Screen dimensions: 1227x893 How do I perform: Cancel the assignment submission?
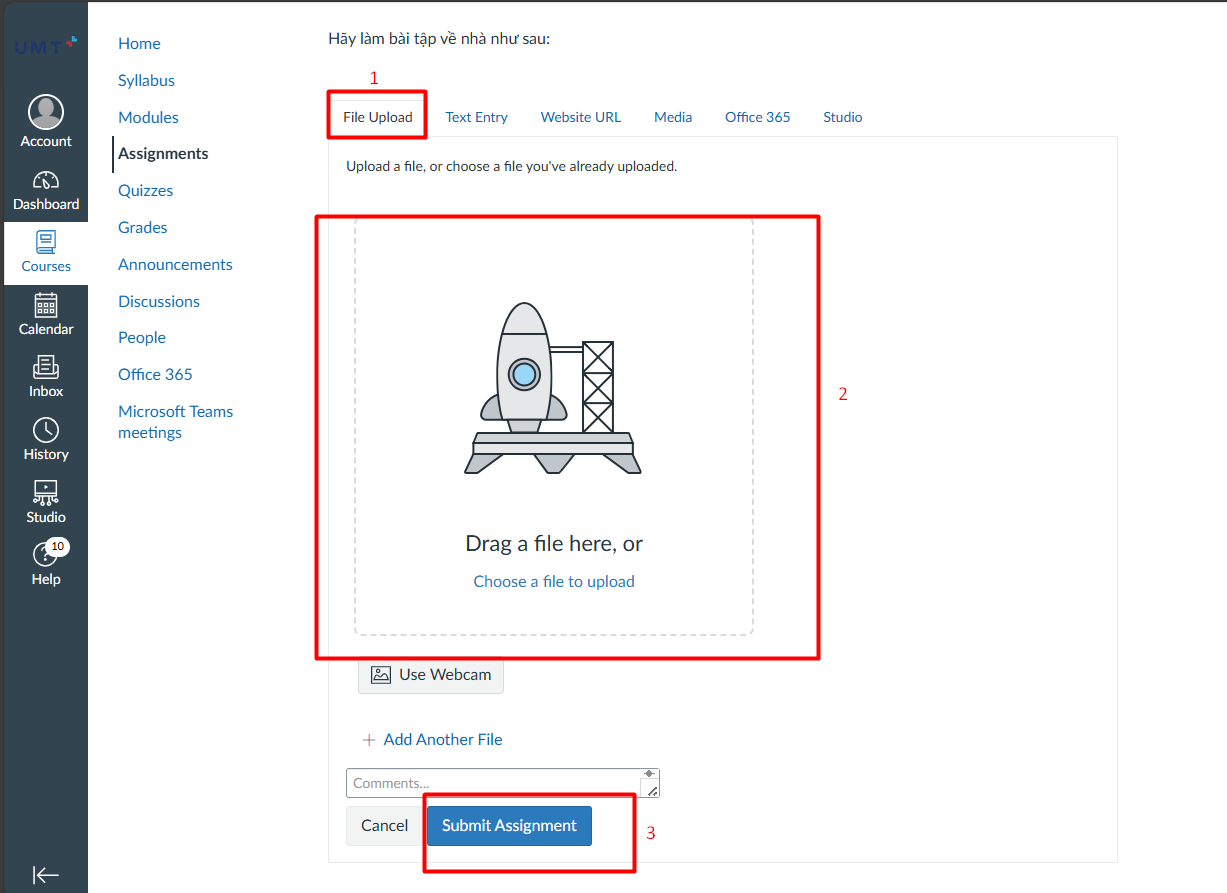tap(385, 826)
